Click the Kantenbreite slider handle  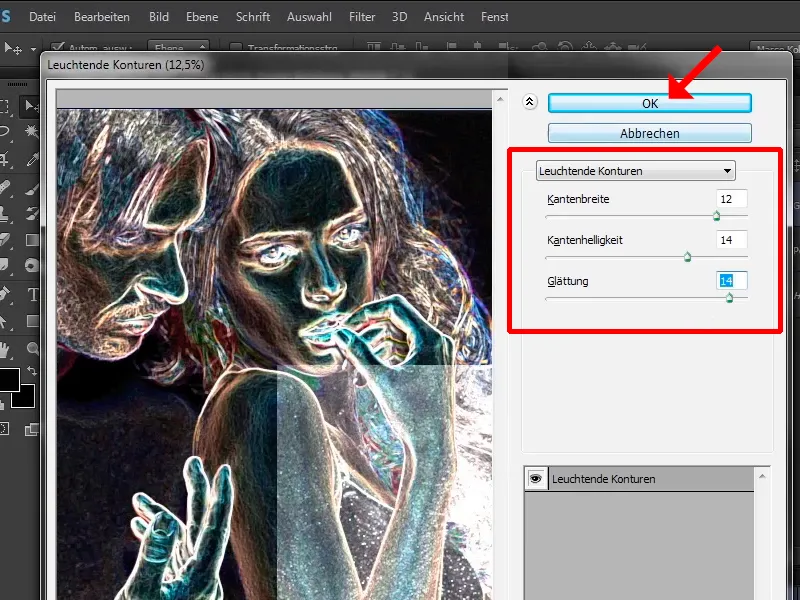point(716,216)
